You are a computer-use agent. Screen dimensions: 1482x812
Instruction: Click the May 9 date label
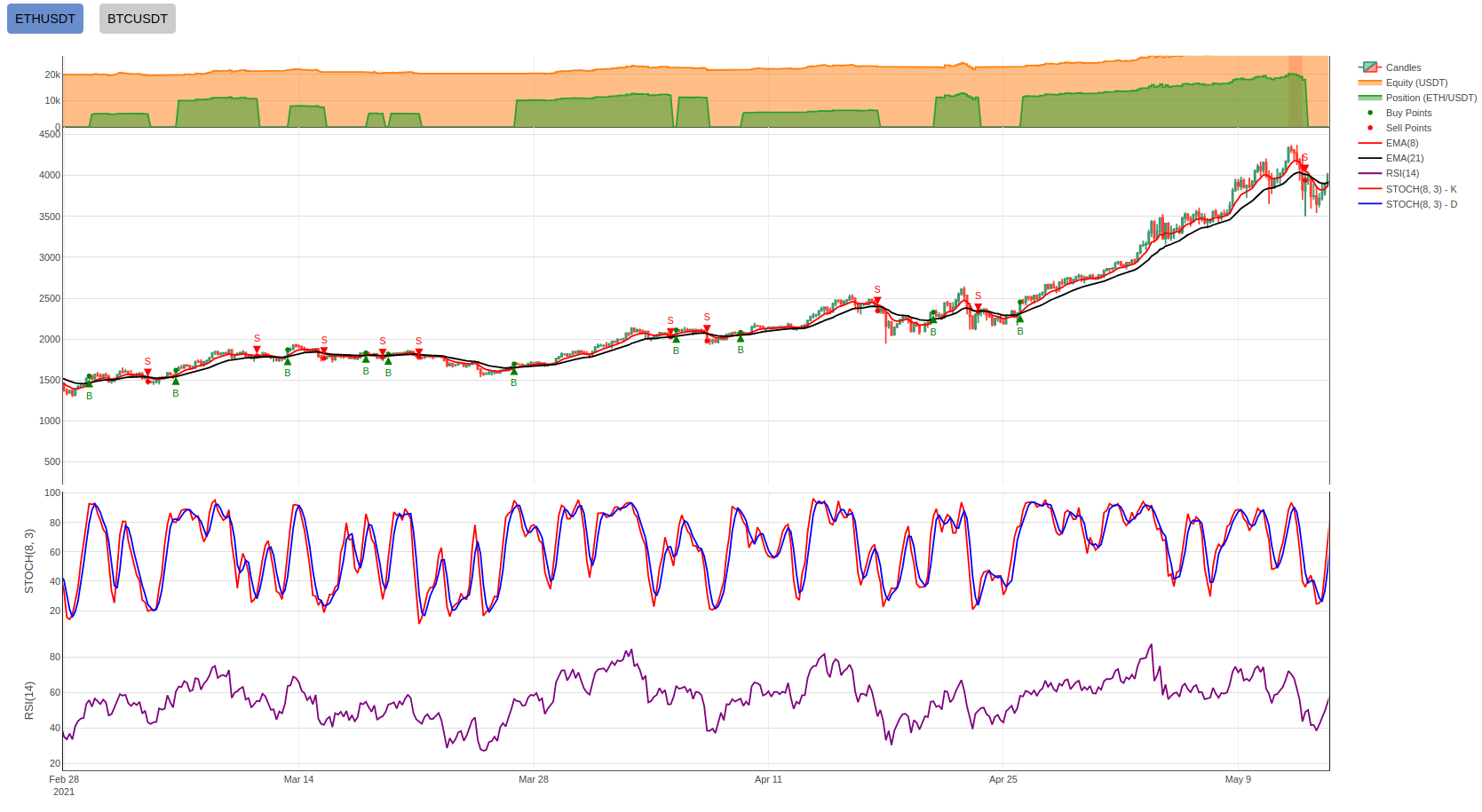pyautogui.click(x=1237, y=779)
